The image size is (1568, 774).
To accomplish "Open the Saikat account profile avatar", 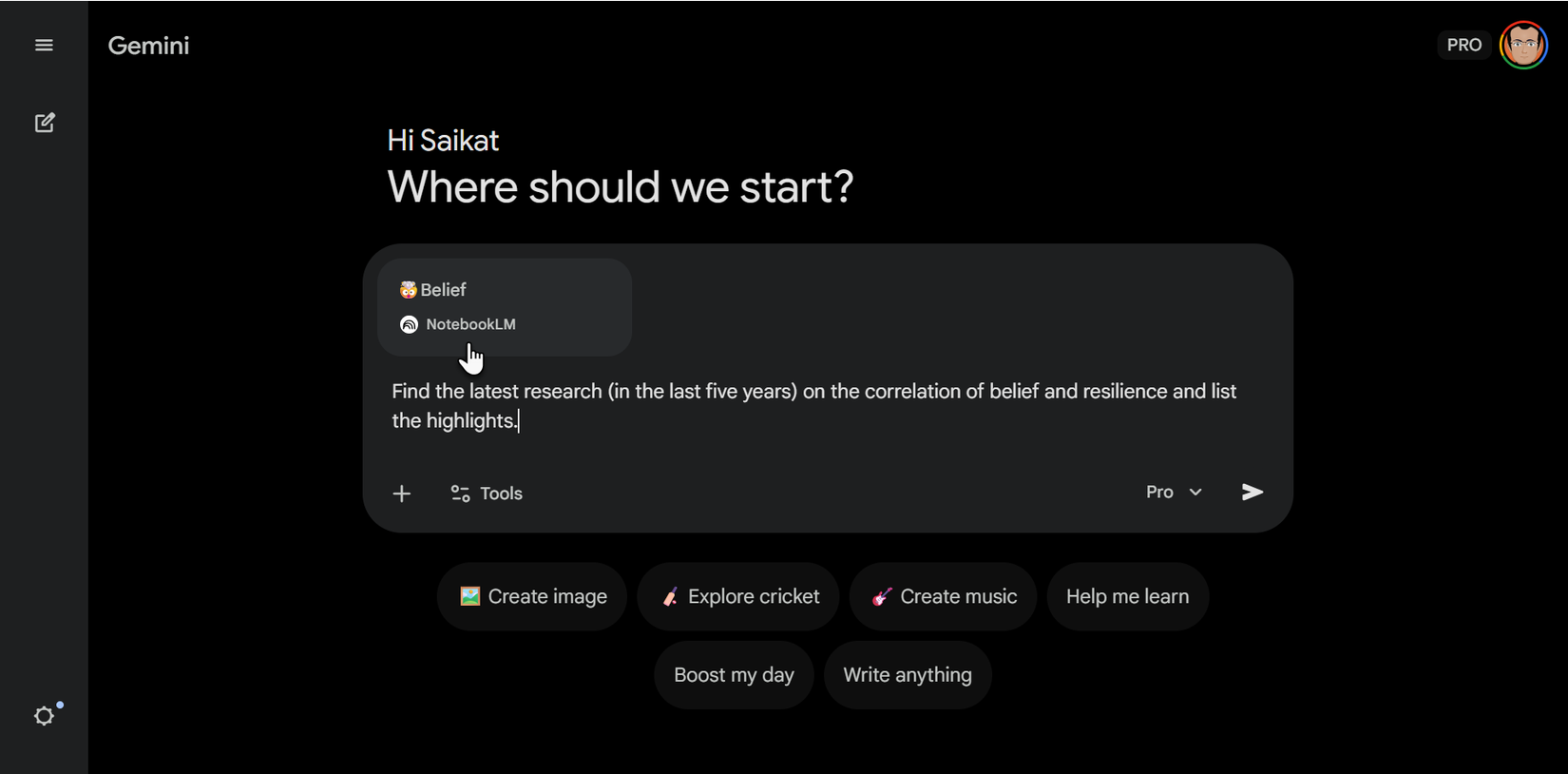I will click(1523, 46).
